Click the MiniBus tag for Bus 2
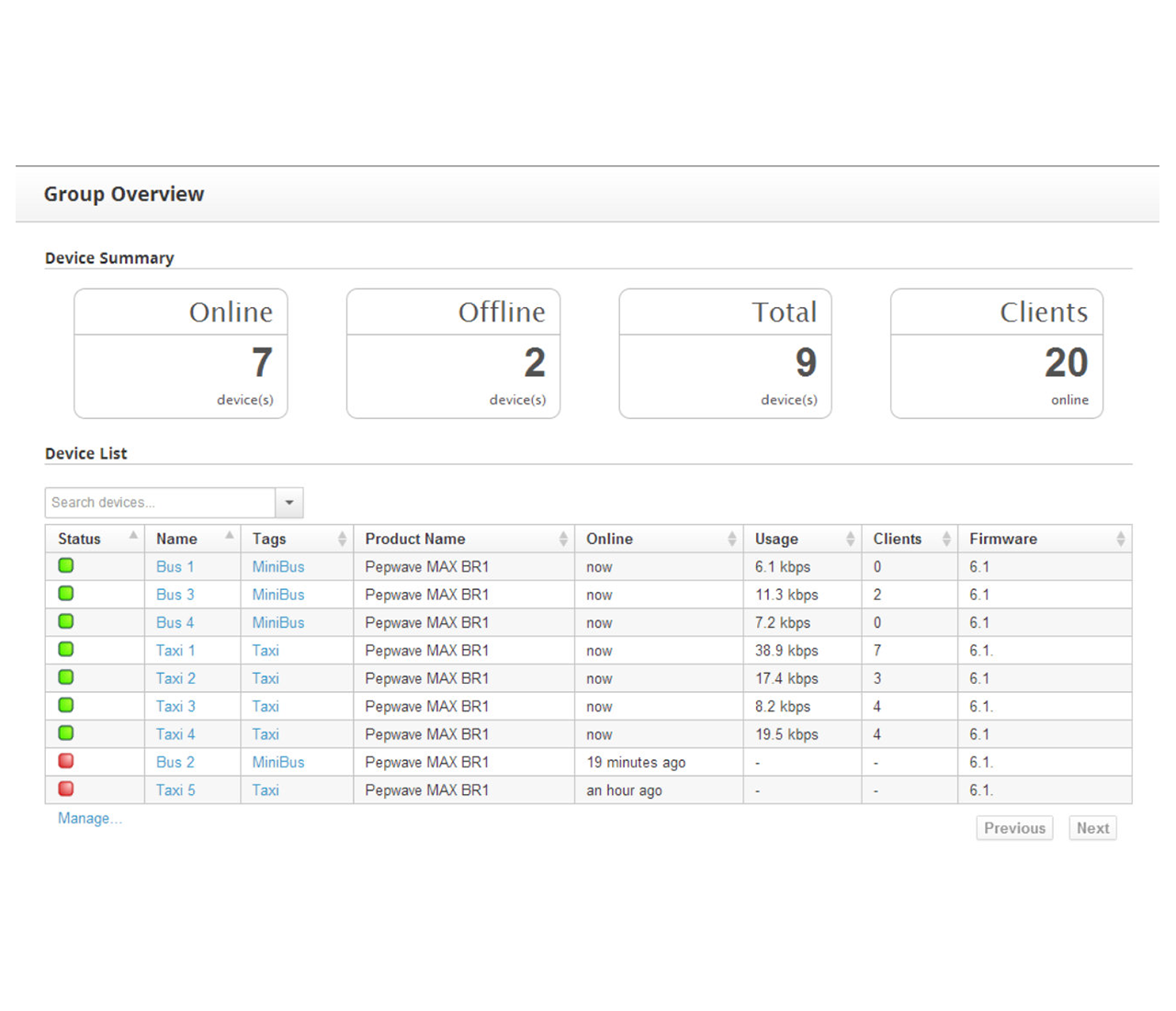Screen dimensions: 1176x1011 [x=278, y=762]
